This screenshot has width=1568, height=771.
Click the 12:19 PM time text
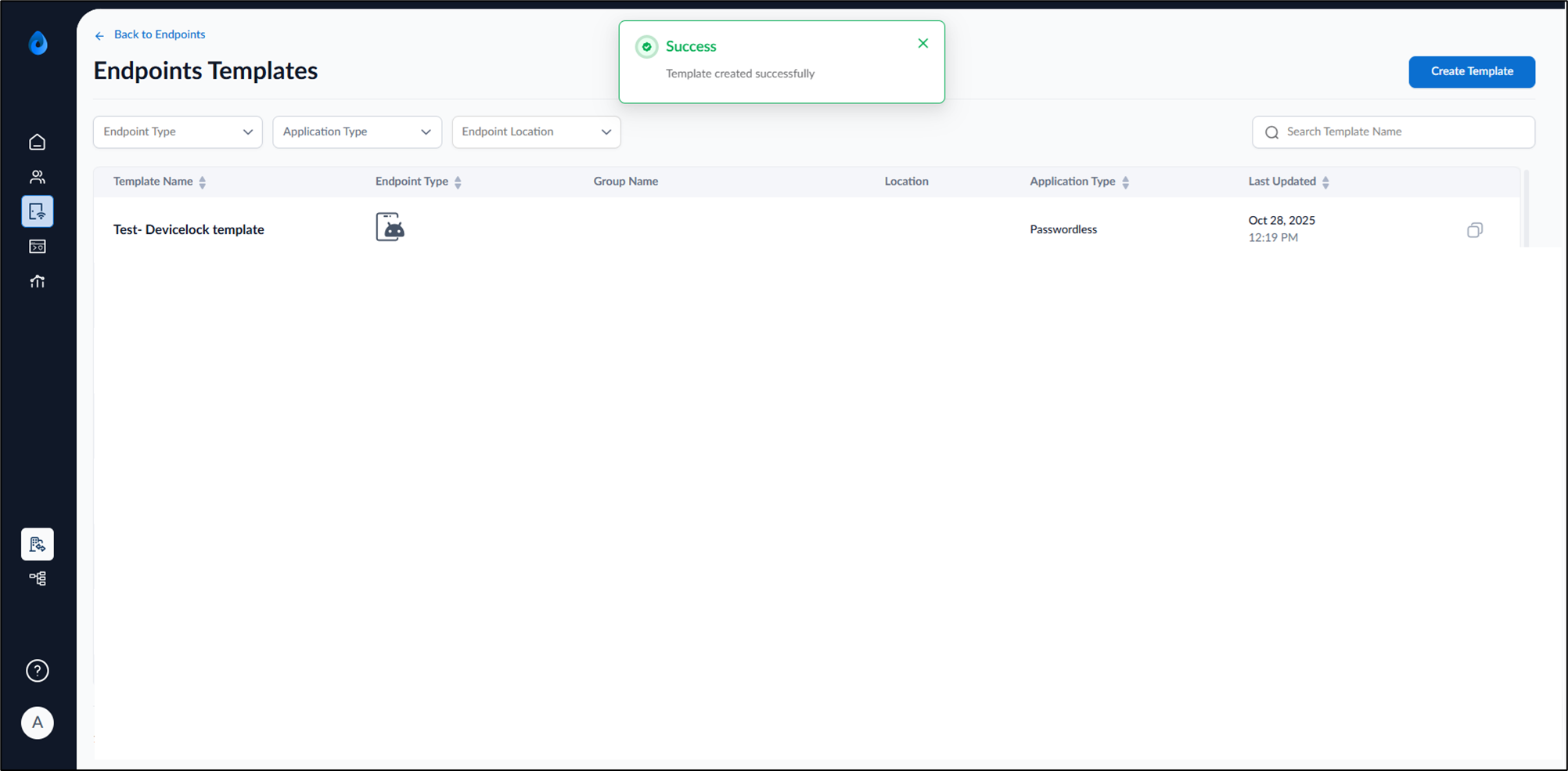[x=1273, y=238]
